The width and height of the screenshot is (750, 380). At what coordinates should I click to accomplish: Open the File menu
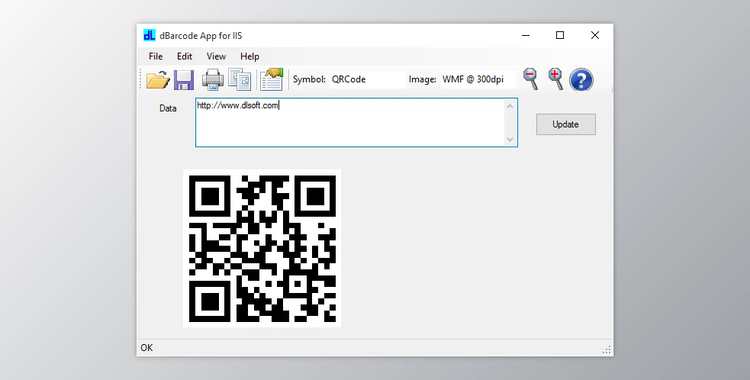point(155,56)
